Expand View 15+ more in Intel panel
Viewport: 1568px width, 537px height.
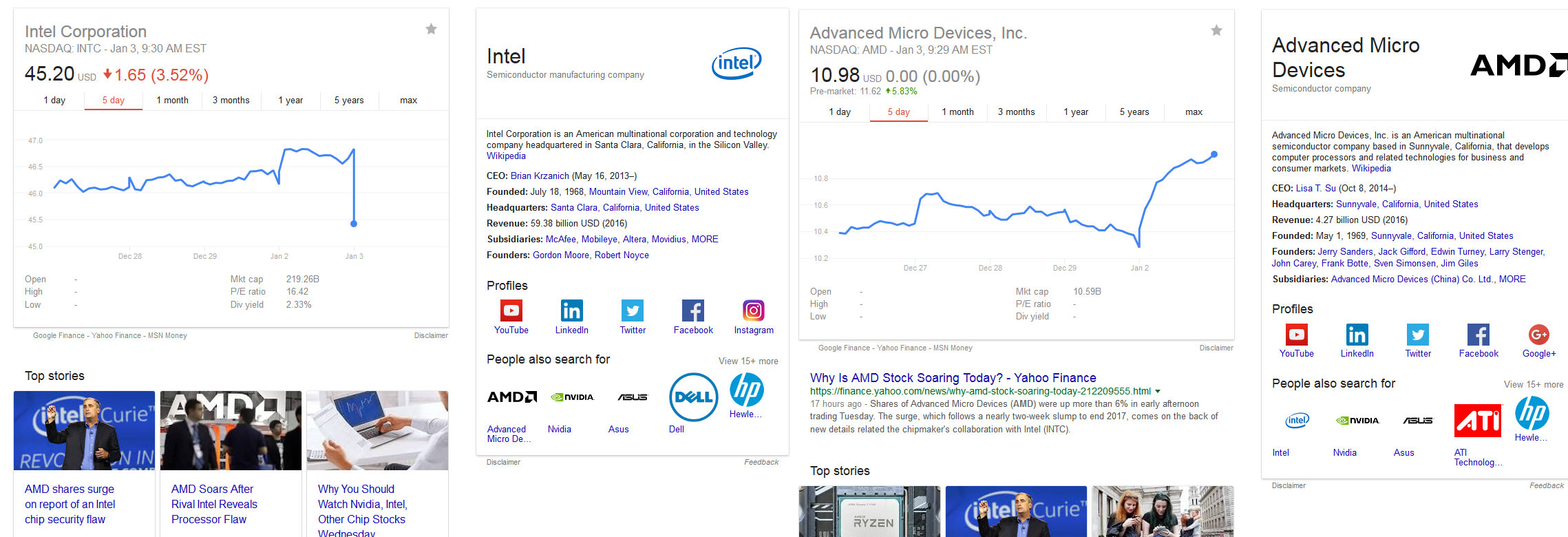[x=748, y=361]
